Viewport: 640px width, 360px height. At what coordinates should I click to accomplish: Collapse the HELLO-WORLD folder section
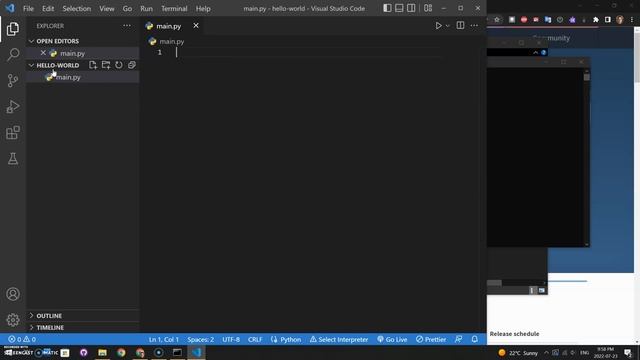pyautogui.click(x=31, y=65)
